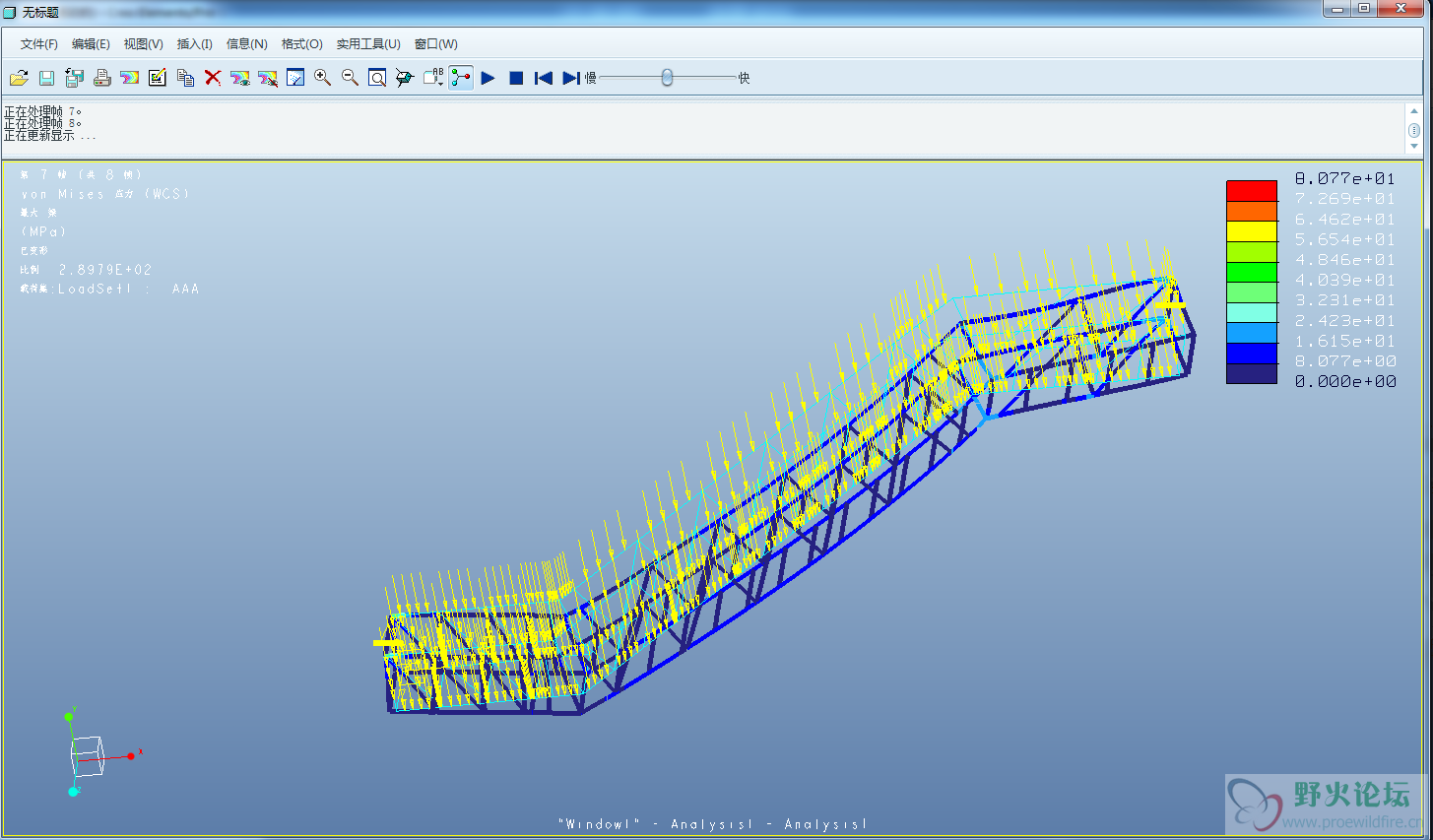Open the 格式(O) menu

[x=302, y=44]
